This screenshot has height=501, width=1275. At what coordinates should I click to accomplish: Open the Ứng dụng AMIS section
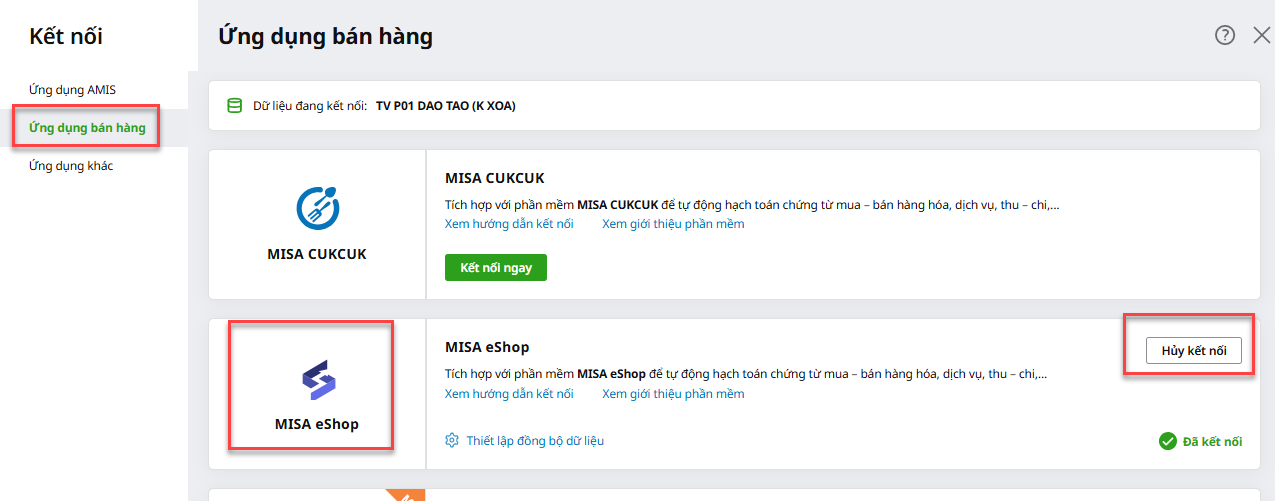click(x=72, y=90)
